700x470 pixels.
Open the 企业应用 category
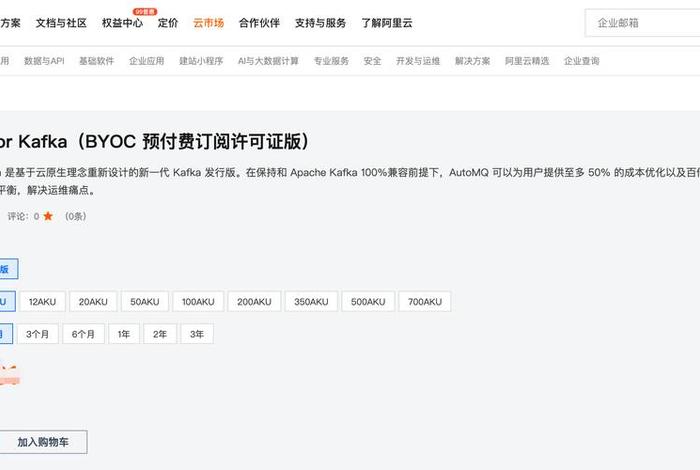point(146,61)
